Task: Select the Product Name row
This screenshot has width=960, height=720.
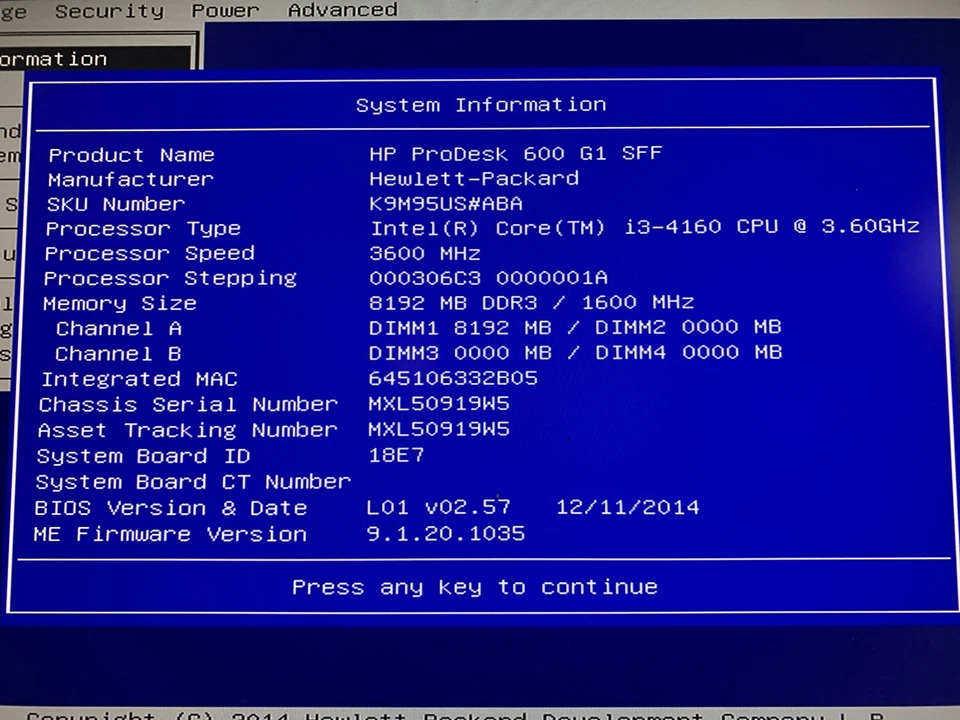Action: 131,154
